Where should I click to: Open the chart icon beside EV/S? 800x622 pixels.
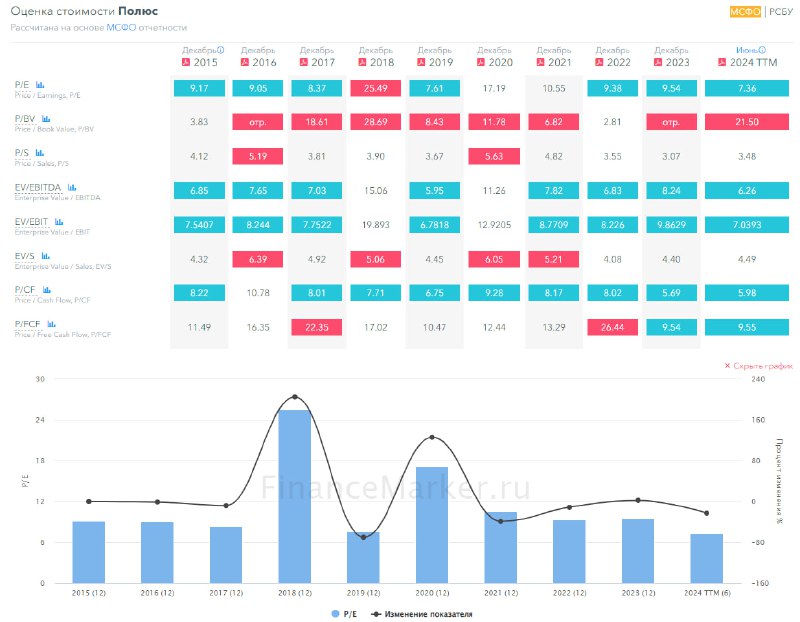[x=45, y=256]
